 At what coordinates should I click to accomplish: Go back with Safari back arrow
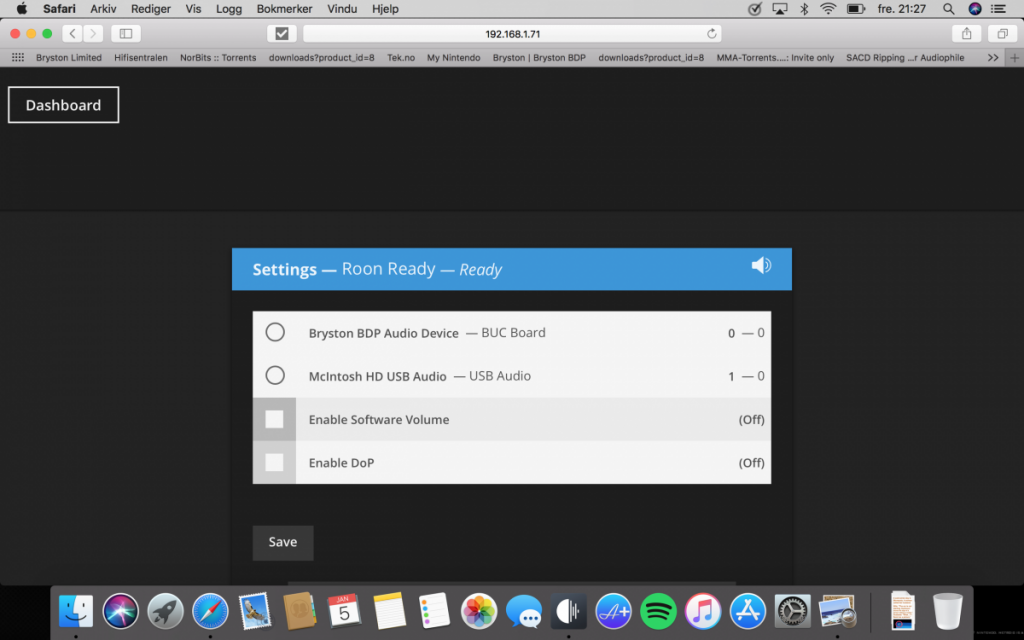tap(72, 33)
